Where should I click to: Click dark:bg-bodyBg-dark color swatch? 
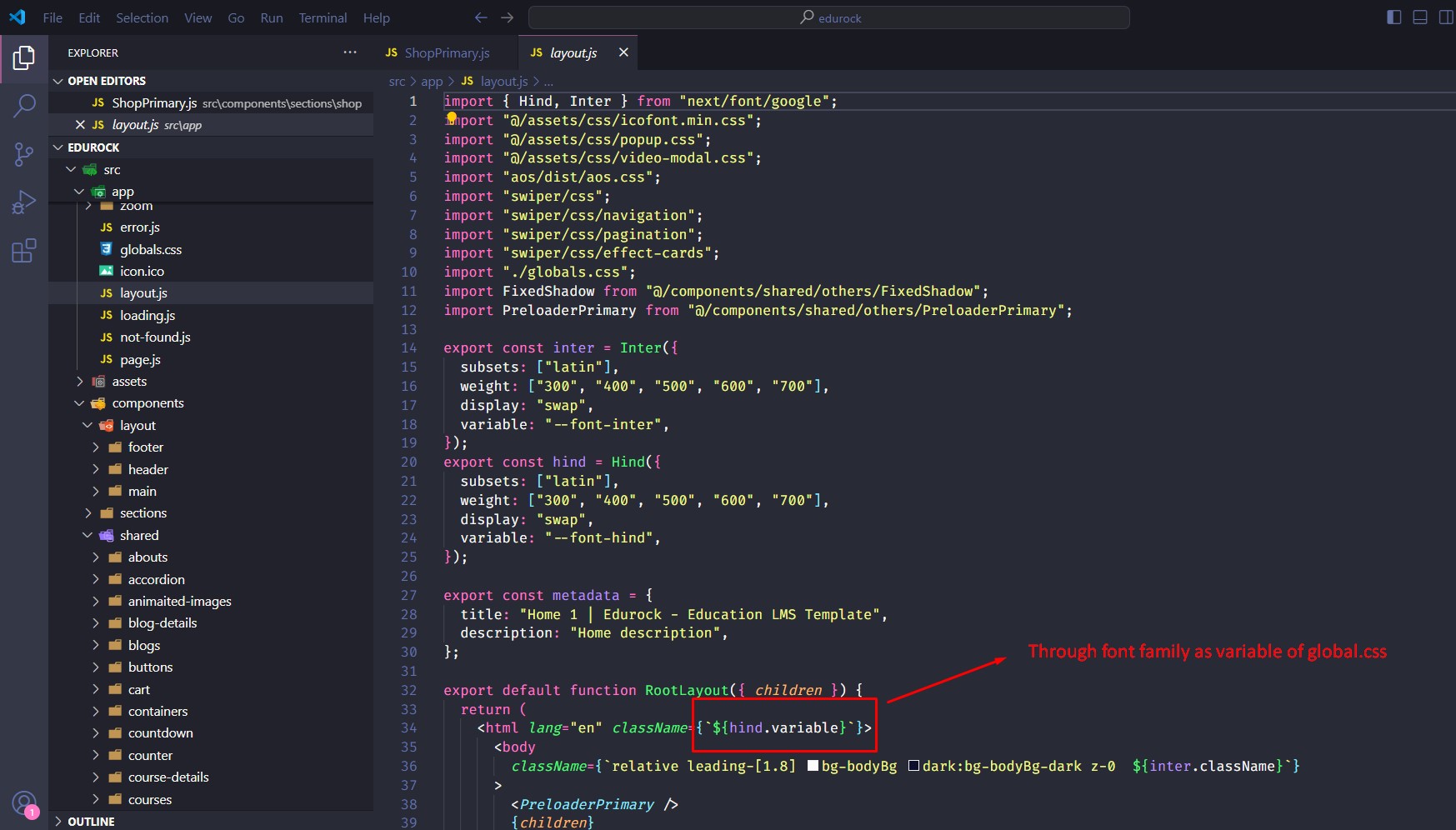[x=913, y=766]
